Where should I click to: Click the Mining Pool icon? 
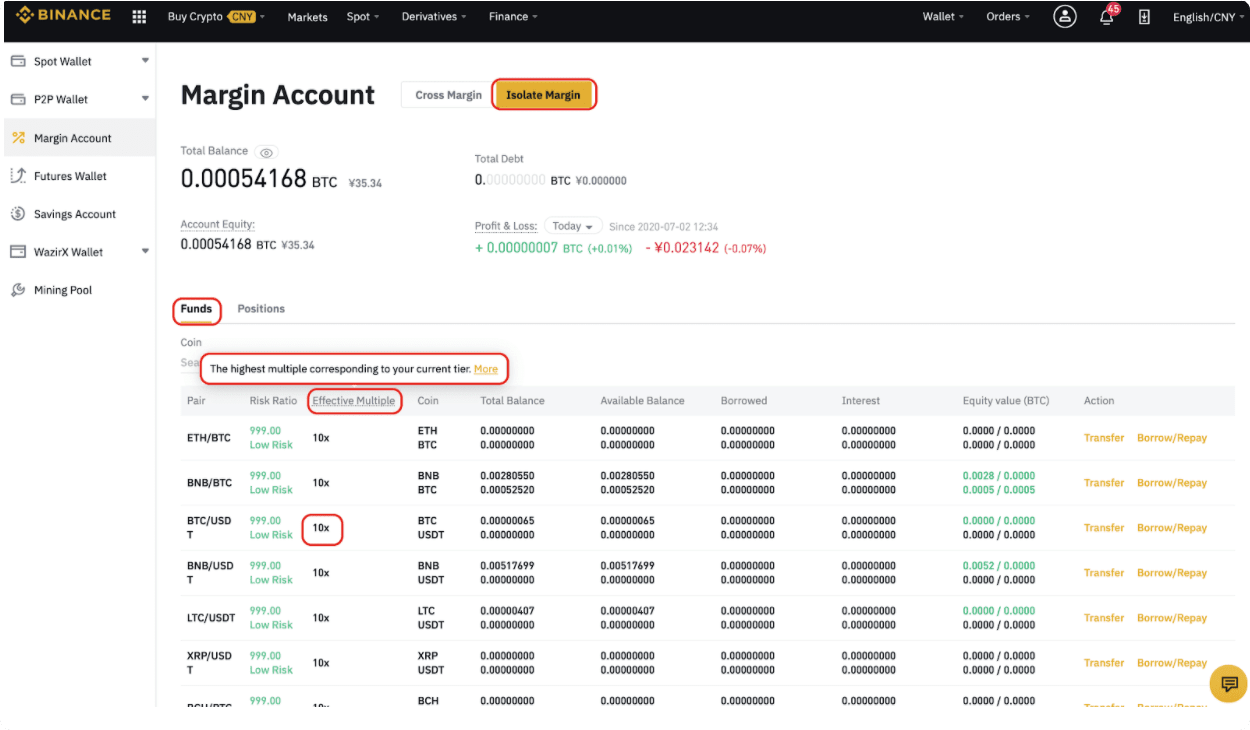[18, 290]
